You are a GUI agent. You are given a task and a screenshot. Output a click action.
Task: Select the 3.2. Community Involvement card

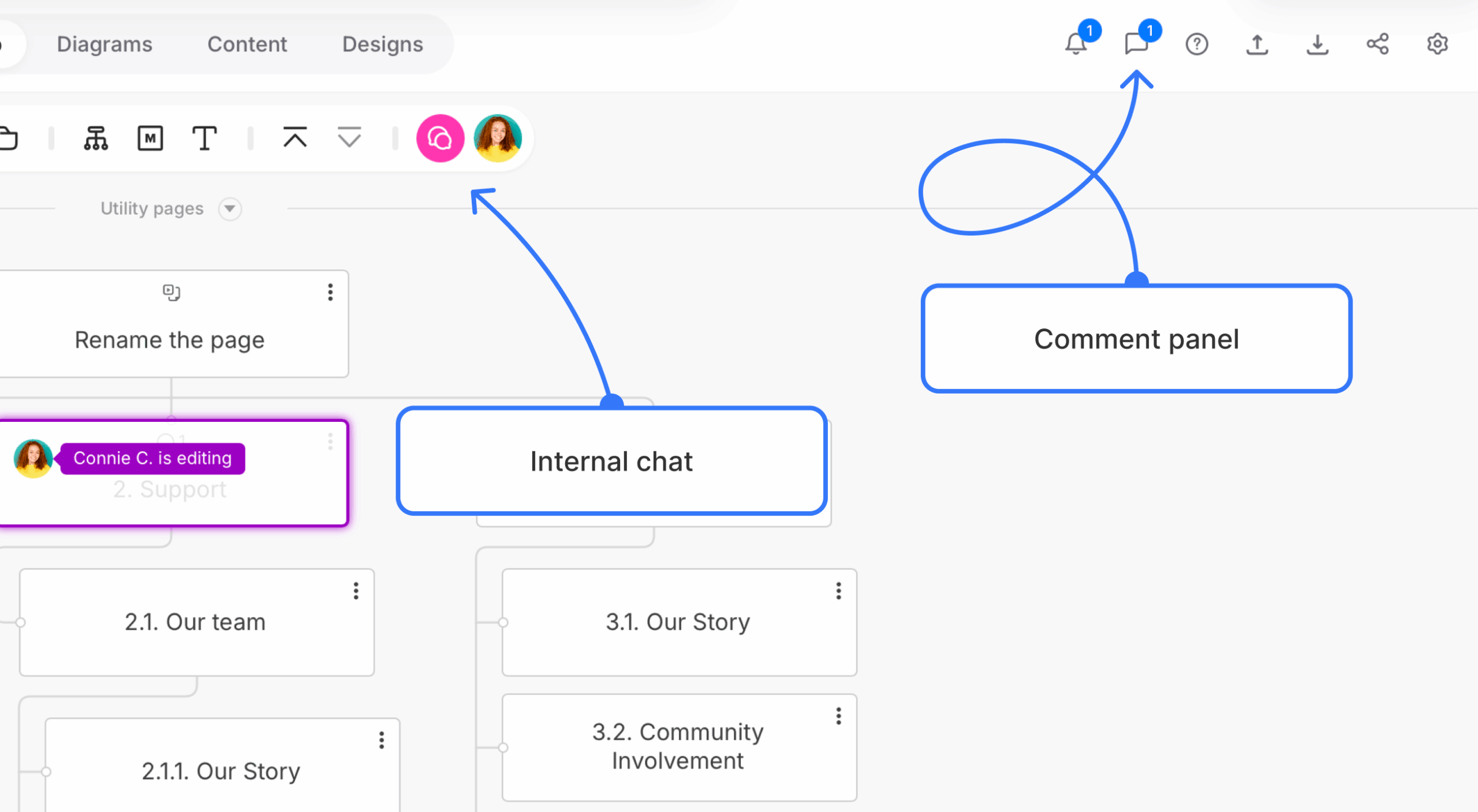(680, 747)
